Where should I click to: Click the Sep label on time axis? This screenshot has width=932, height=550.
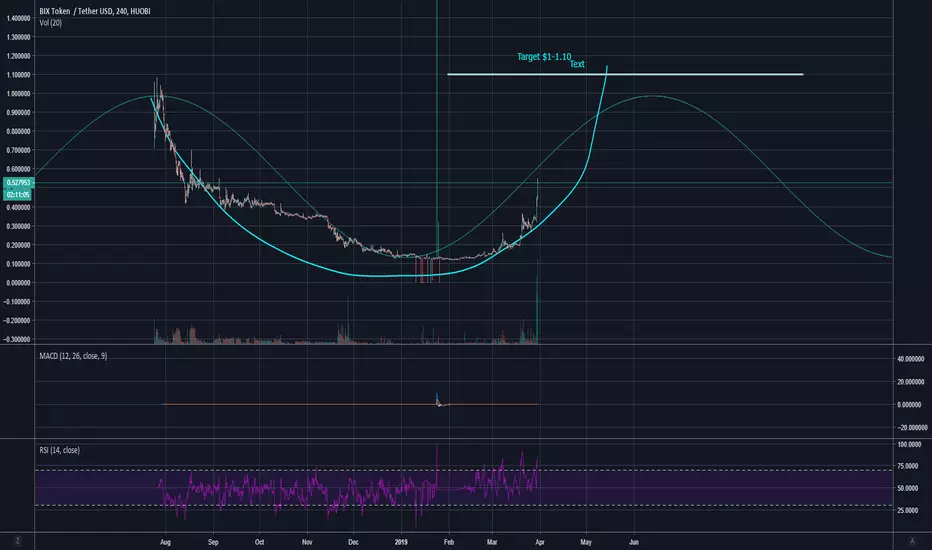pos(213,542)
